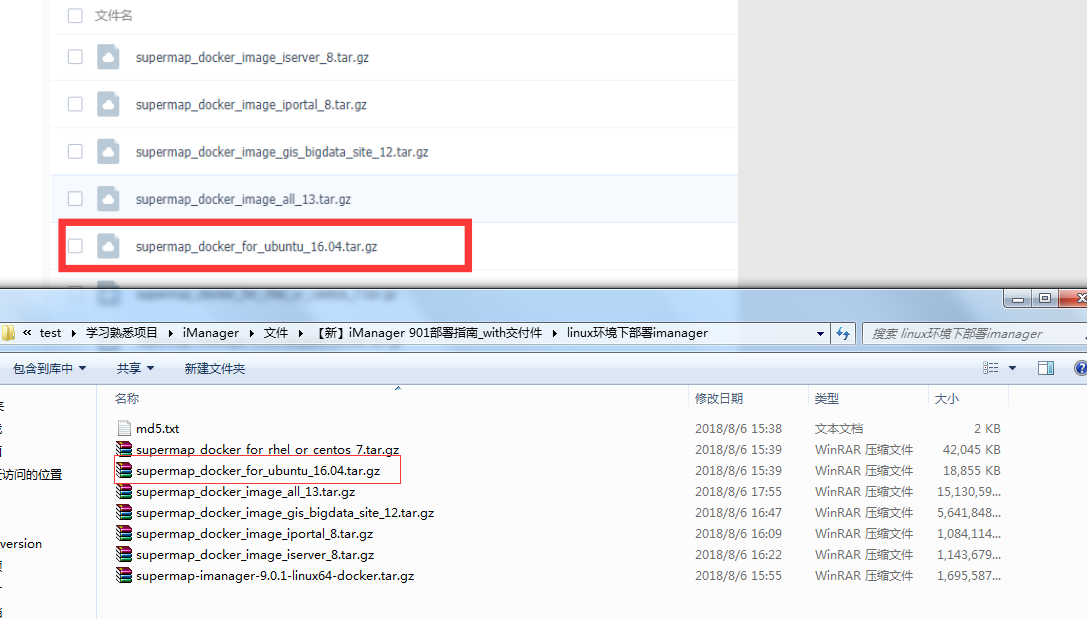1087x619 pixels.
Task: Click WinRAR icon of supermap_docker_image_gis_bigdata_site_12.tar.gz in Explorer
Action: [x=124, y=512]
